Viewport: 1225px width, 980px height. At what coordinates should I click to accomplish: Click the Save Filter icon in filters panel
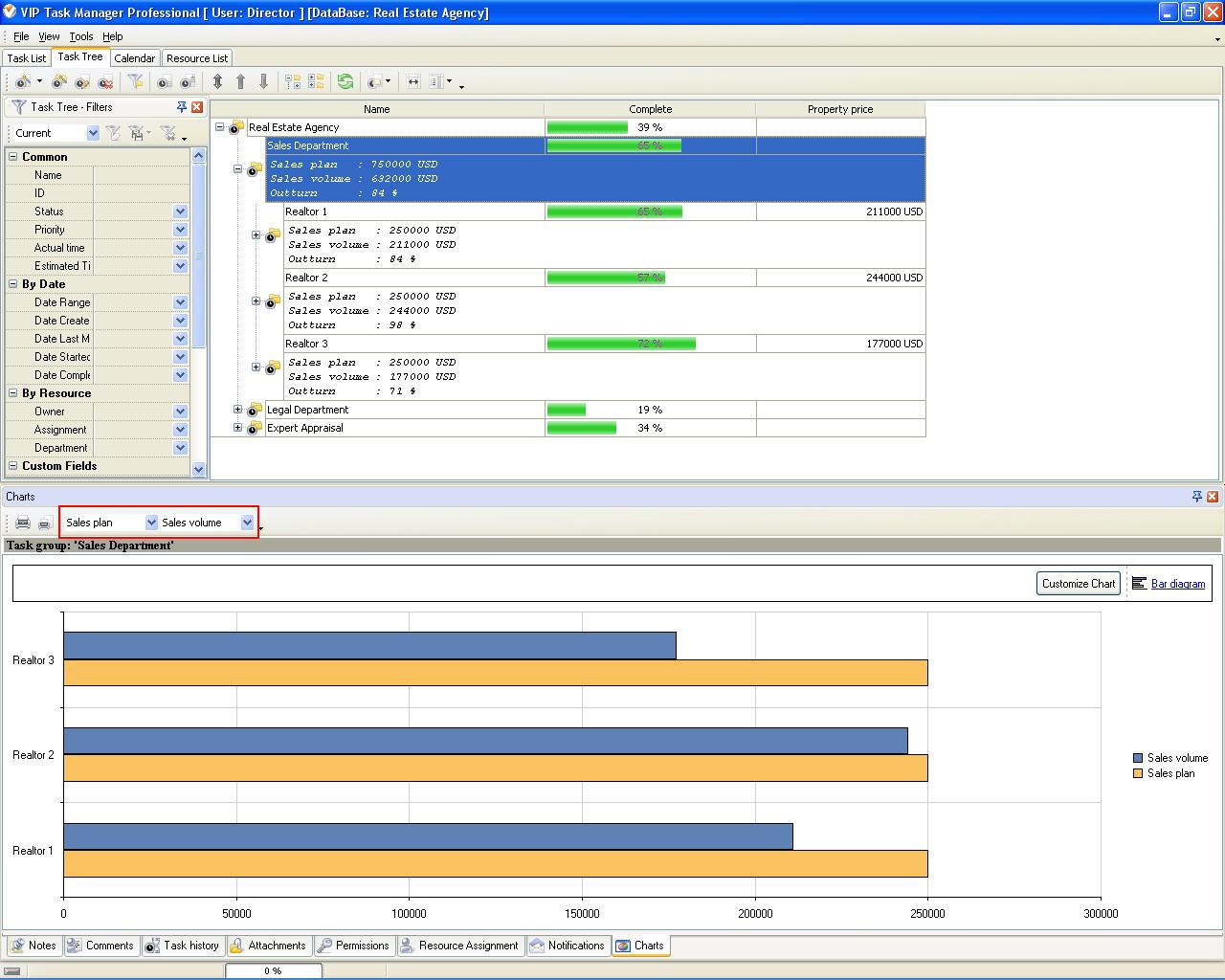point(137,133)
